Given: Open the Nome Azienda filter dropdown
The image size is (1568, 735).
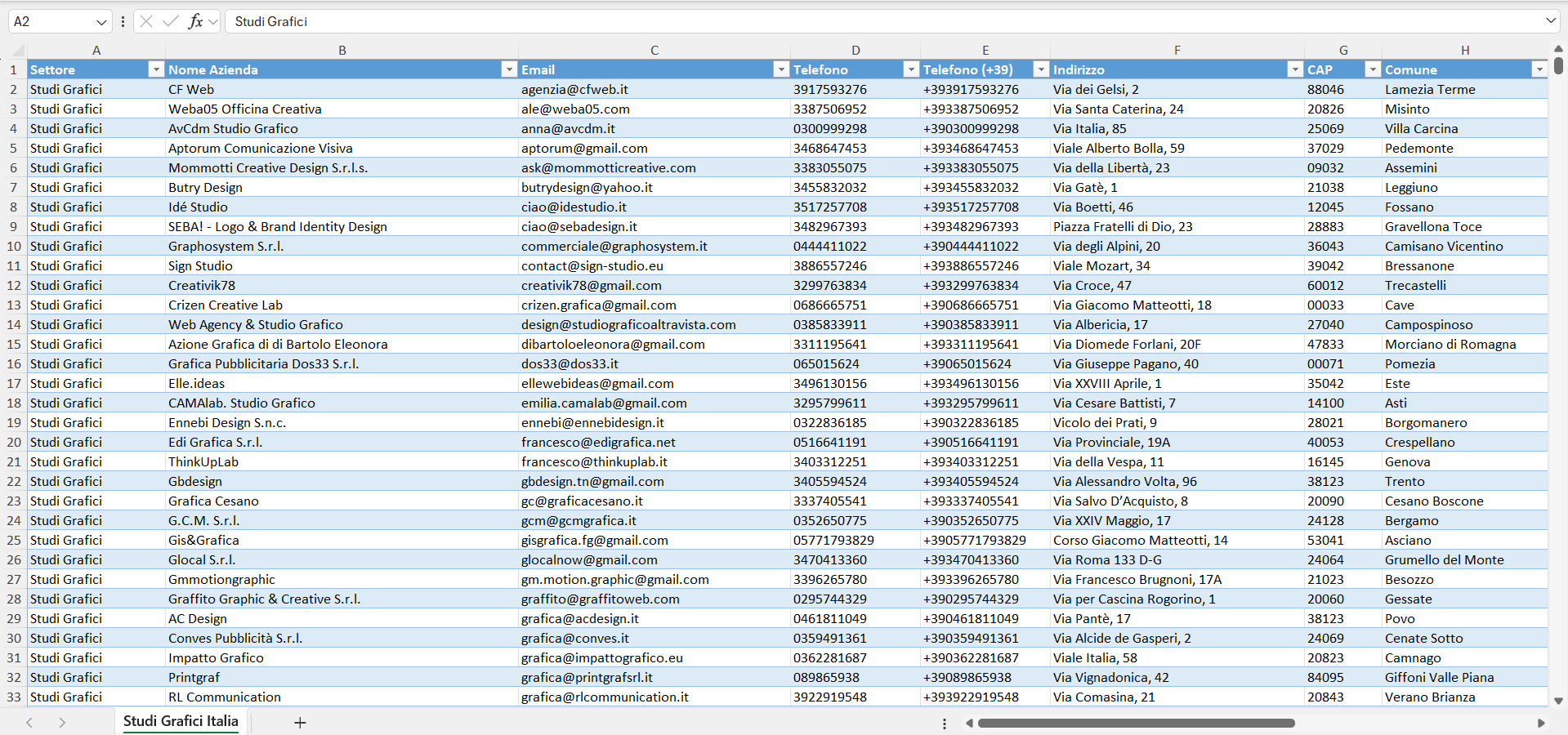Looking at the screenshot, I should [x=508, y=70].
